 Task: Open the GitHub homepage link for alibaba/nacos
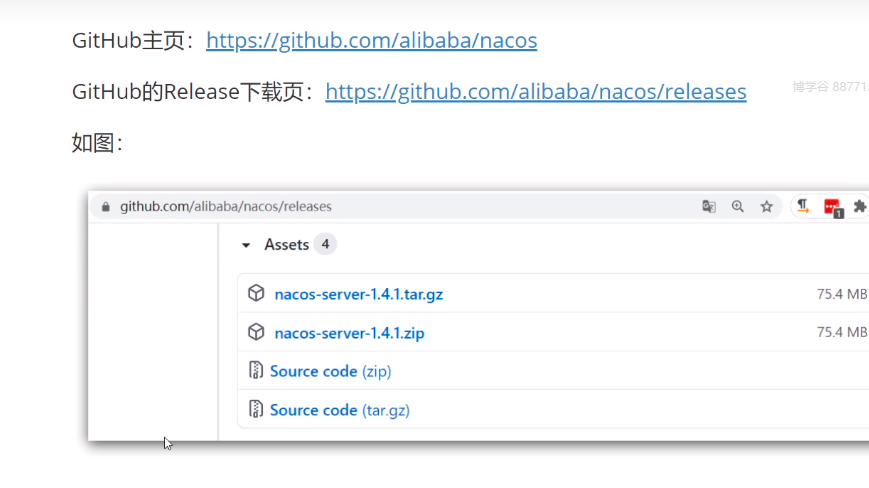[x=371, y=40]
